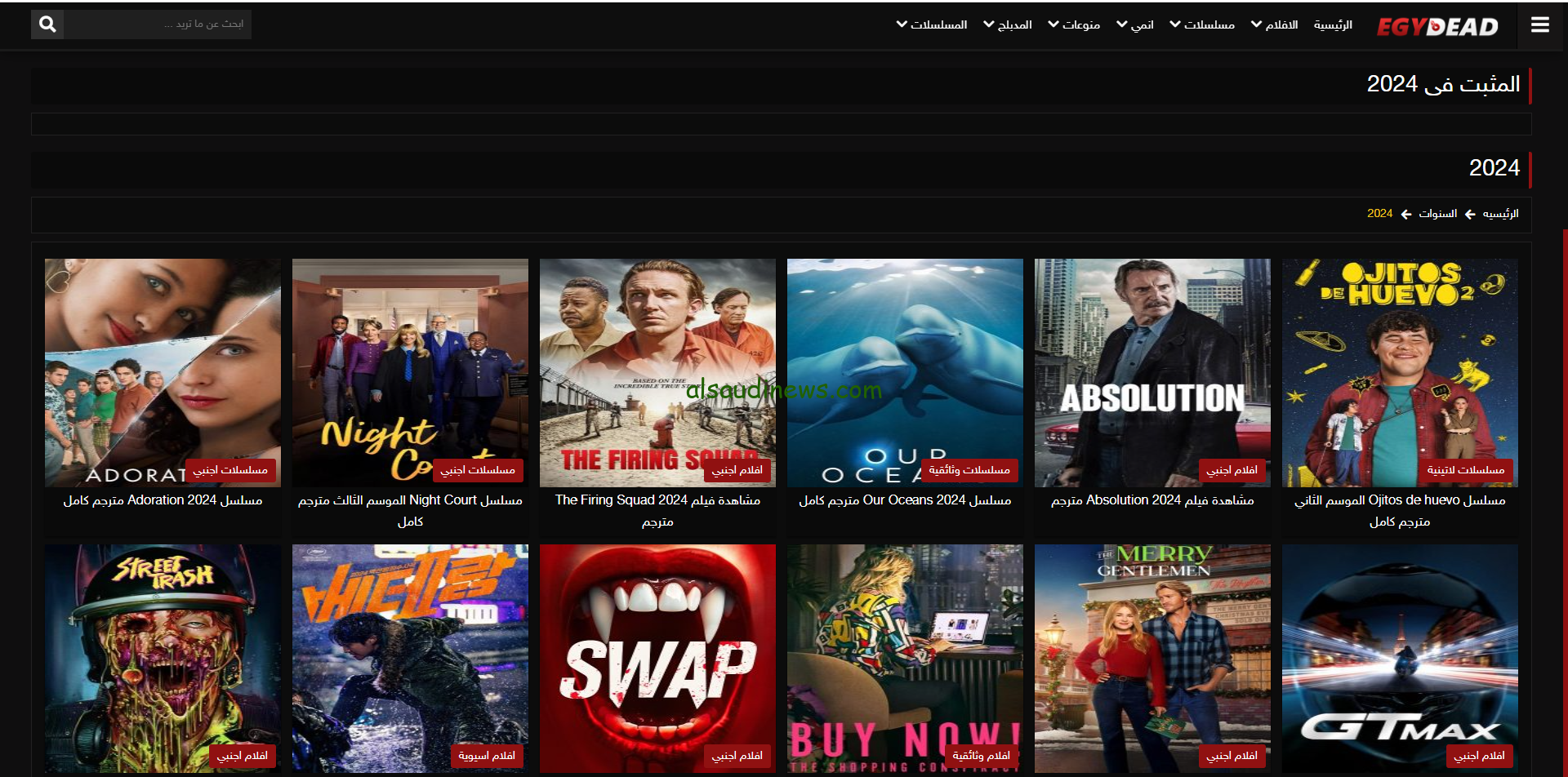Click the Night Court season three title
Screen dimensions: 1568x777
pyautogui.click(x=410, y=510)
